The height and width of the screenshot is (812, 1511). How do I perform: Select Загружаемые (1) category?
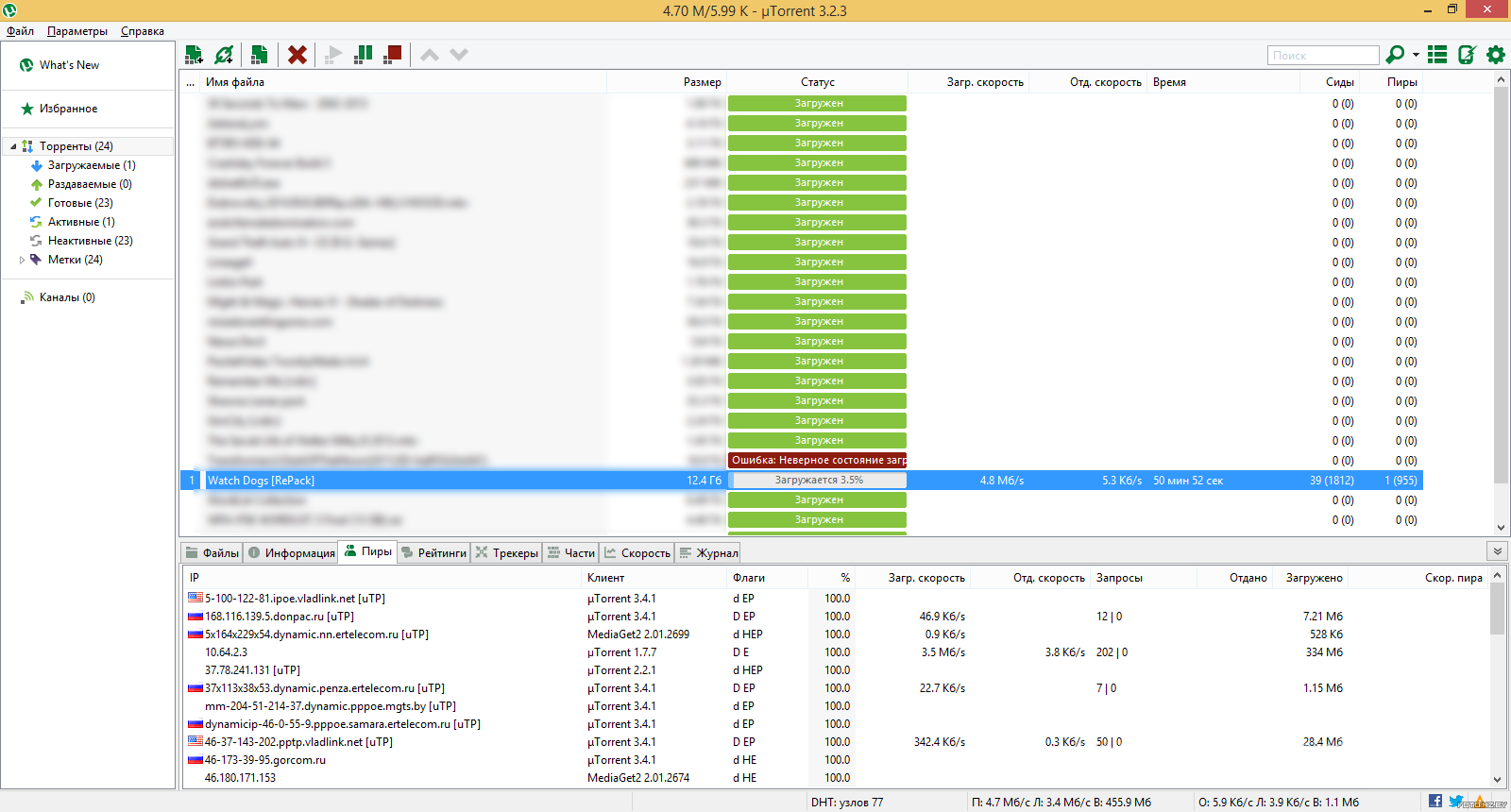point(92,165)
